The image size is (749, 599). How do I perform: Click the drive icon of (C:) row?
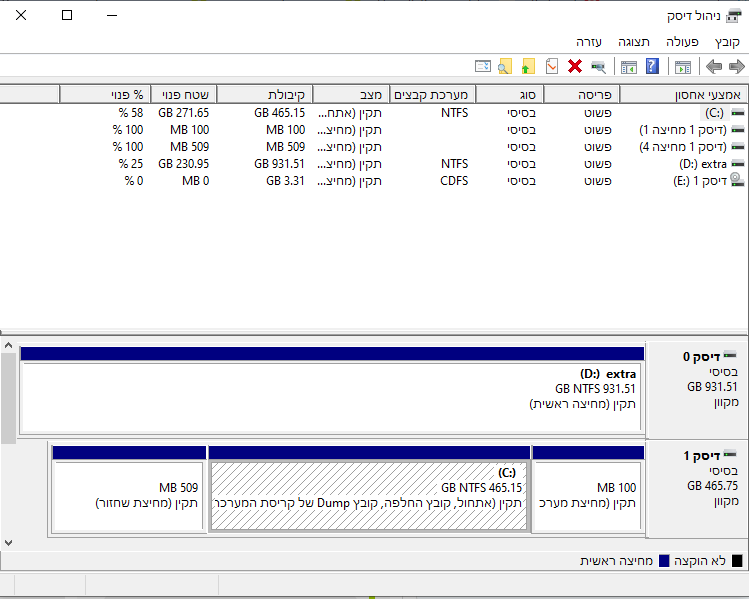tap(738, 113)
